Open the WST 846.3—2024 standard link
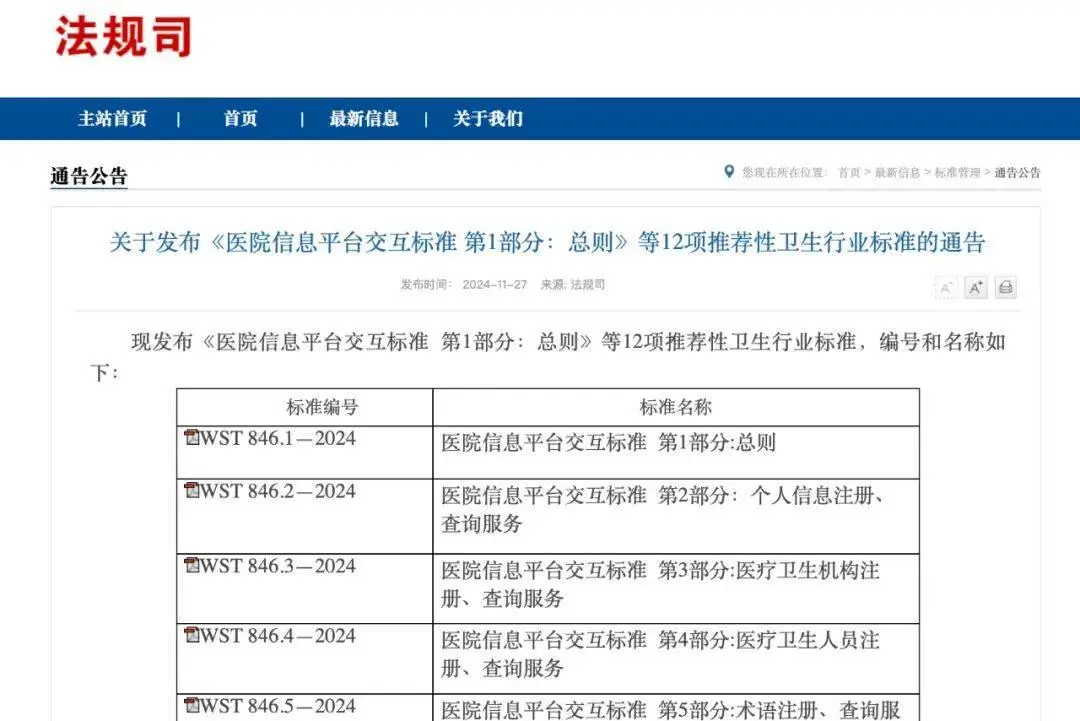The width and height of the screenshot is (1080, 721). 278,566
